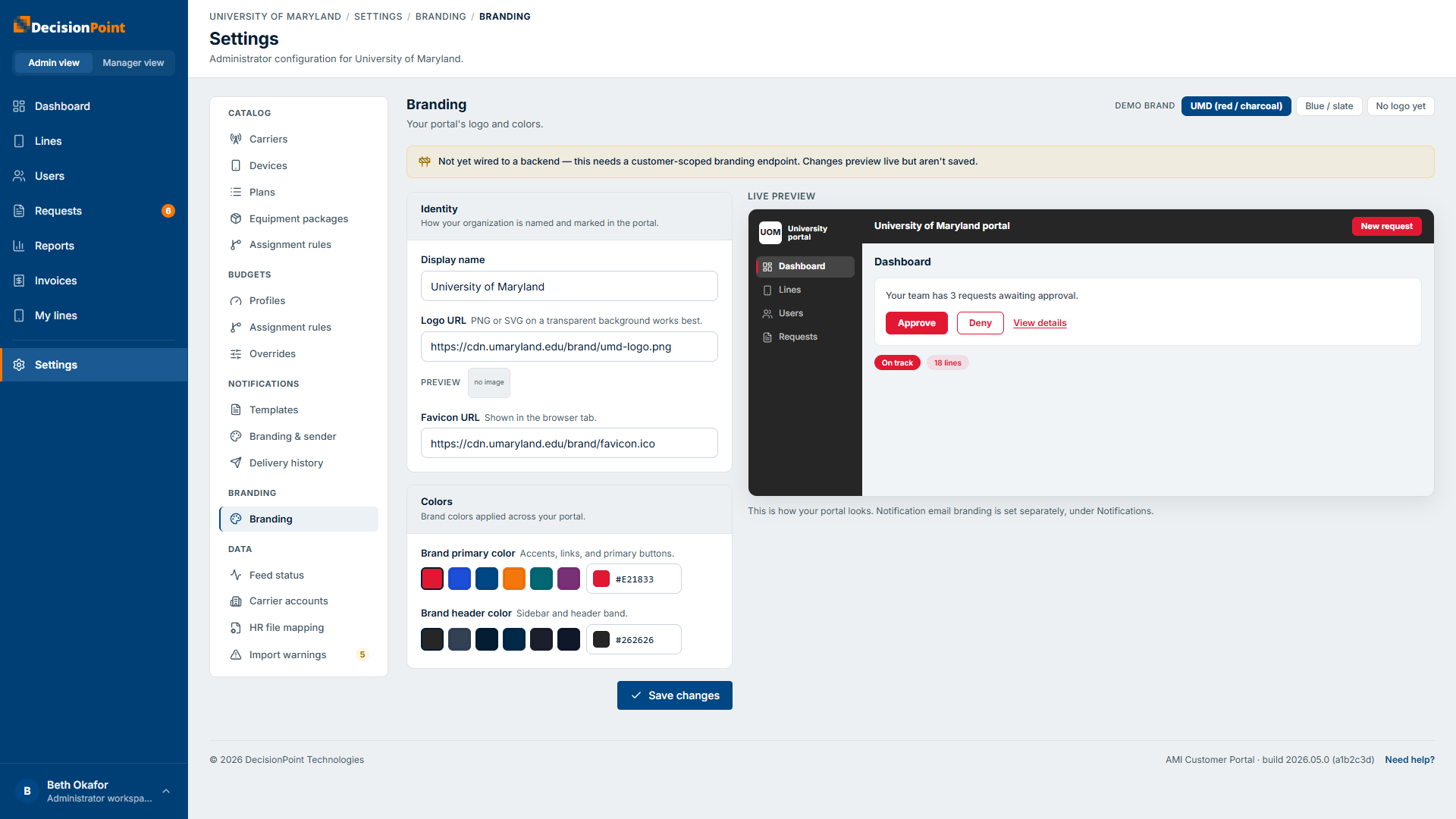Screen dimensions: 1456x819
Task: Pick the purple primary color swatch
Action: (x=569, y=579)
